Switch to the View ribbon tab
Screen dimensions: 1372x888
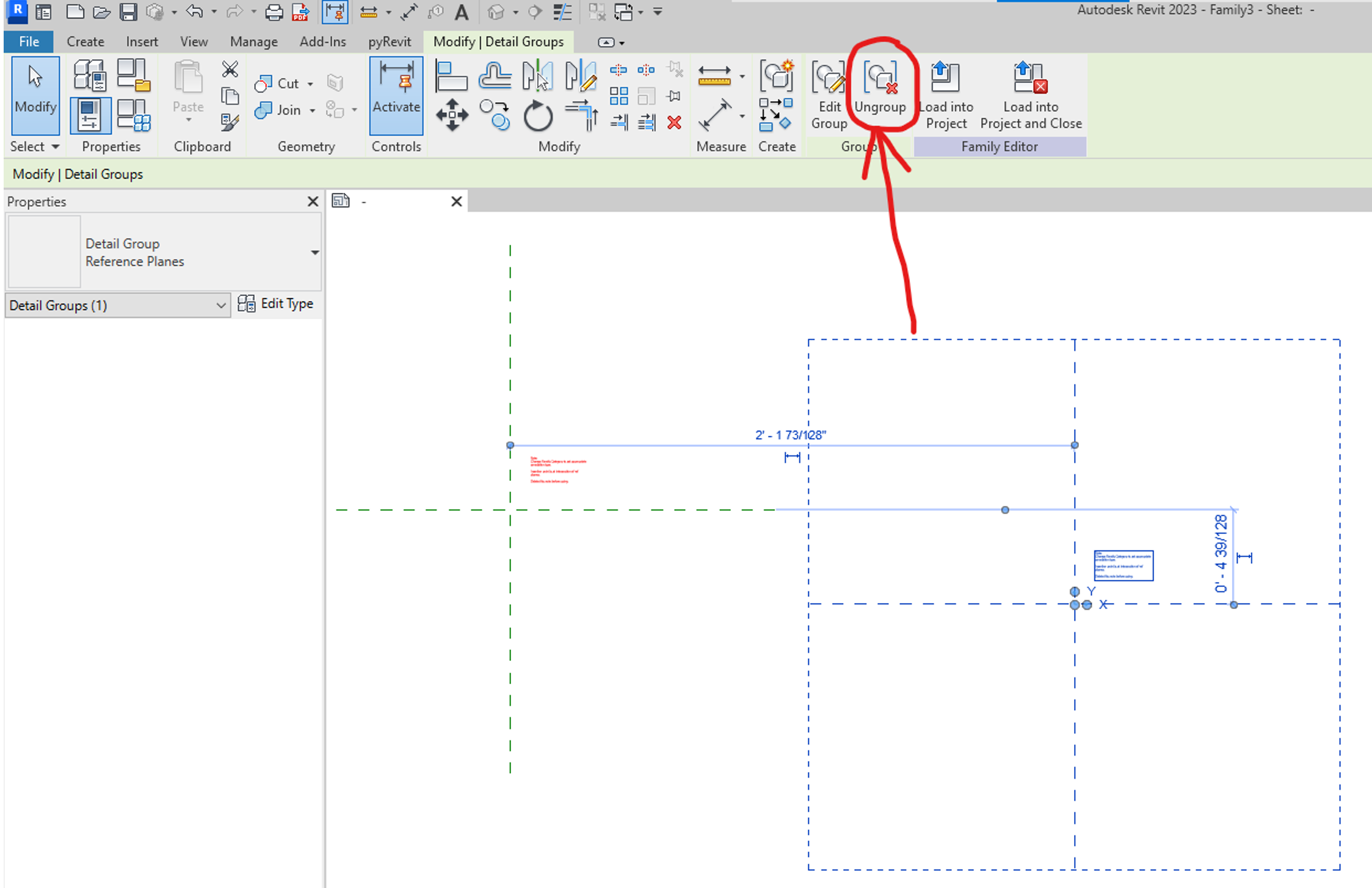pyautogui.click(x=194, y=42)
